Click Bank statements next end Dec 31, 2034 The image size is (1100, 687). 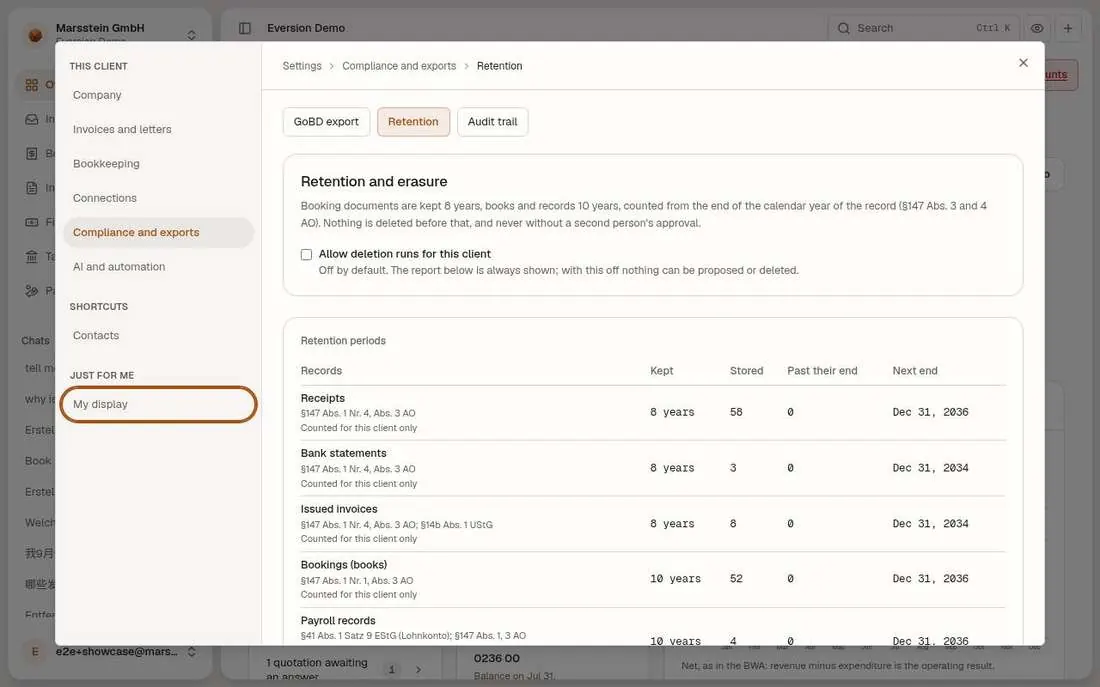click(930, 468)
